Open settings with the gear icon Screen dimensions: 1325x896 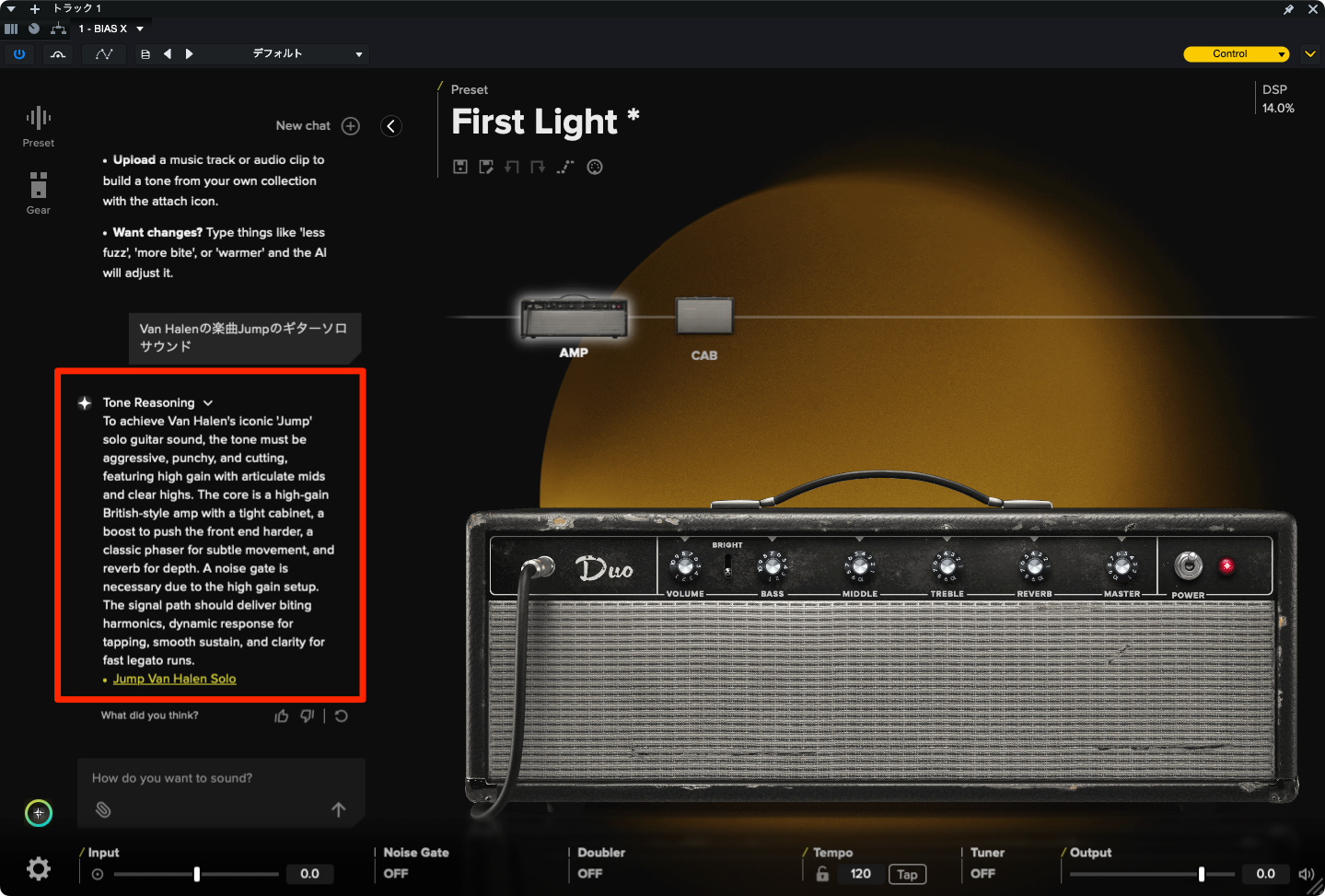[x=39, y=868]
